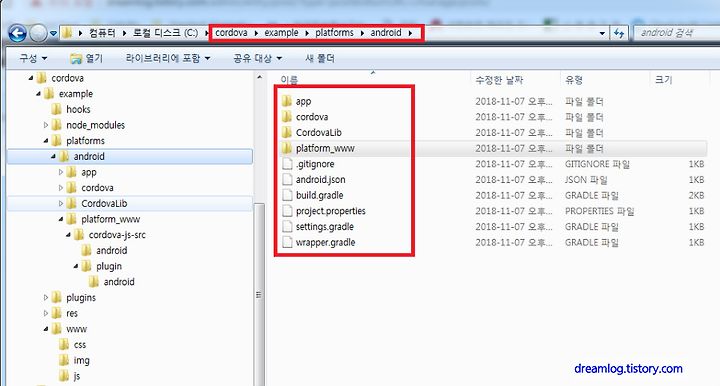Click the refresh button beside address bar
The width and height of the screenshot is (720, 386).
pos(619,33)
